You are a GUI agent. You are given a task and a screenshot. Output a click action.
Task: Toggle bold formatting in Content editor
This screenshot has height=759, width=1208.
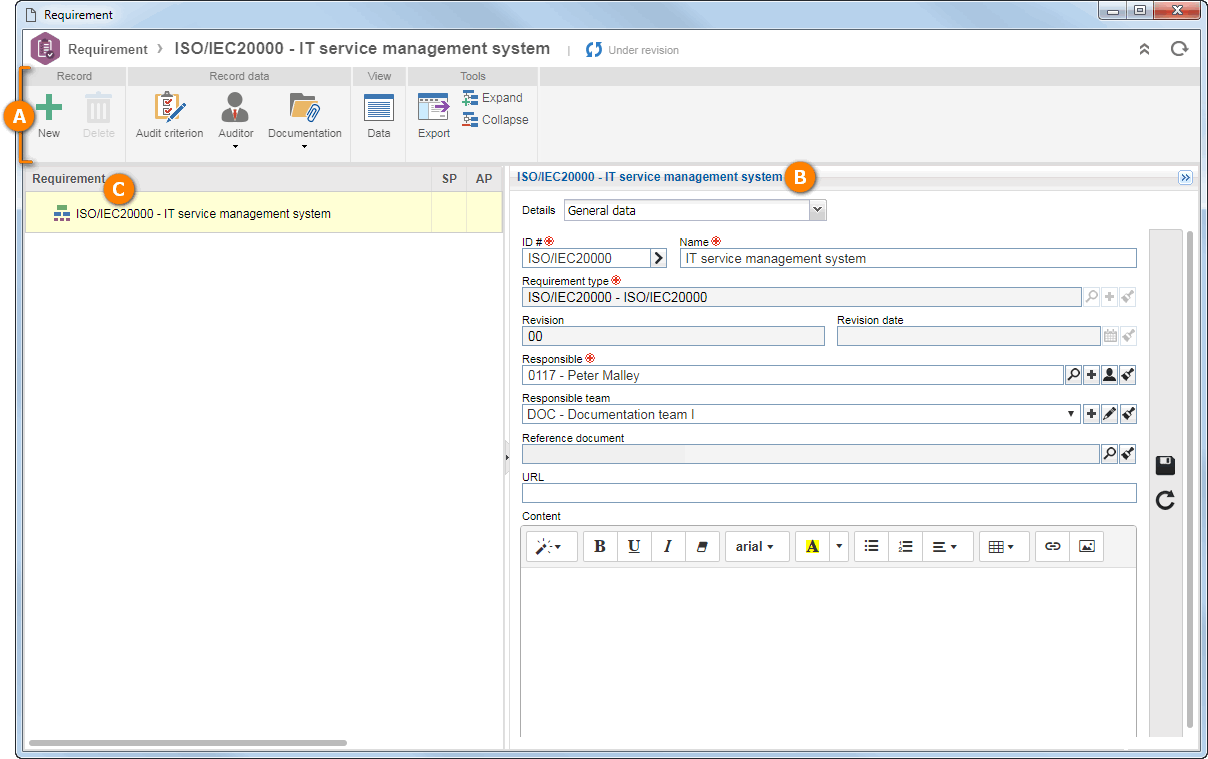click(600, 547)
